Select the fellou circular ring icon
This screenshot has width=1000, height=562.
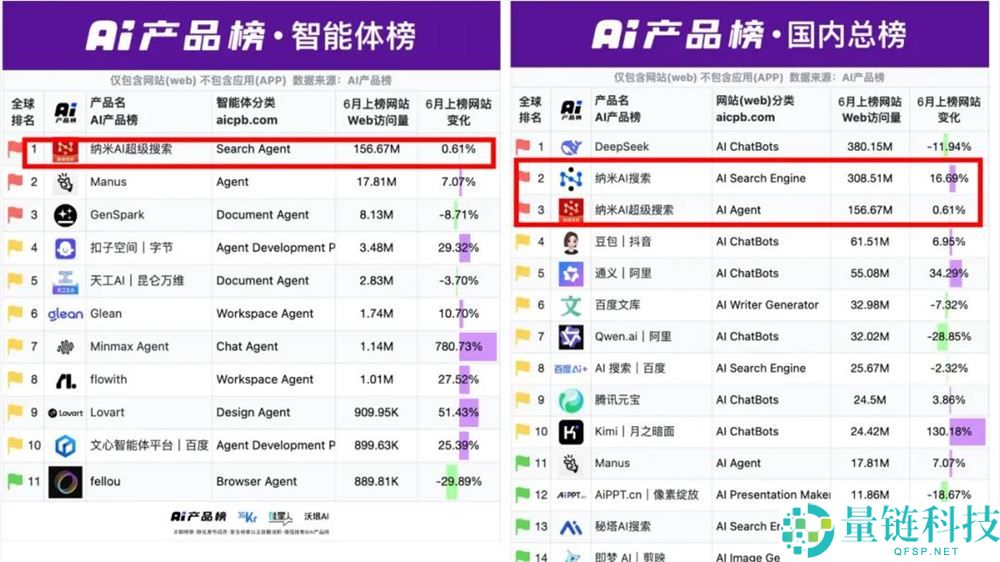(x=66, y=481)
